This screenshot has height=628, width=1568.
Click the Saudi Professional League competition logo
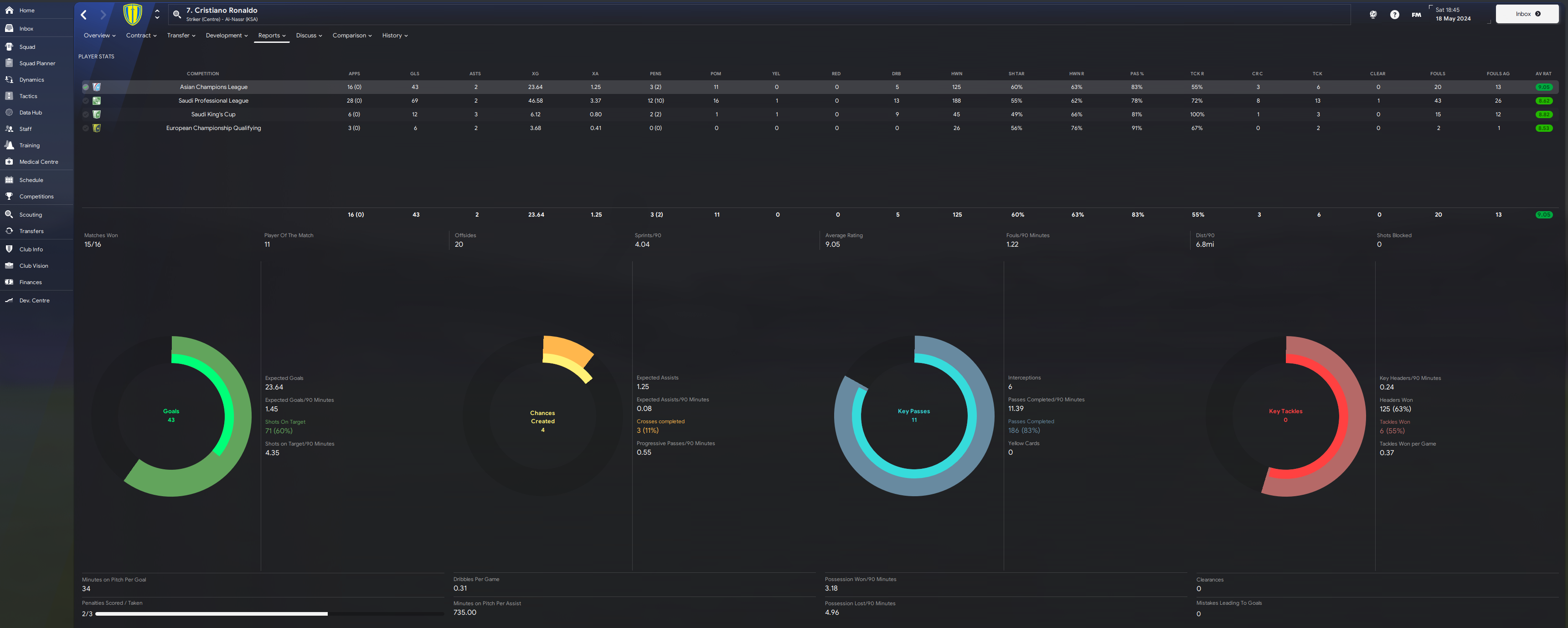(x=96, y=100)
